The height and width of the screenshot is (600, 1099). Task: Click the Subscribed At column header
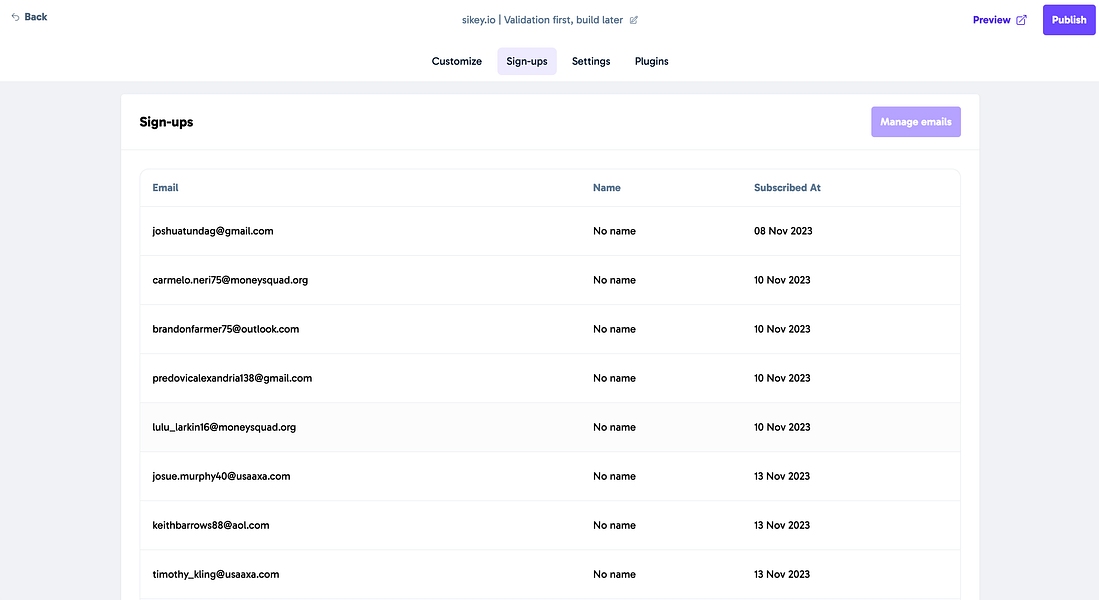(787, 188)
